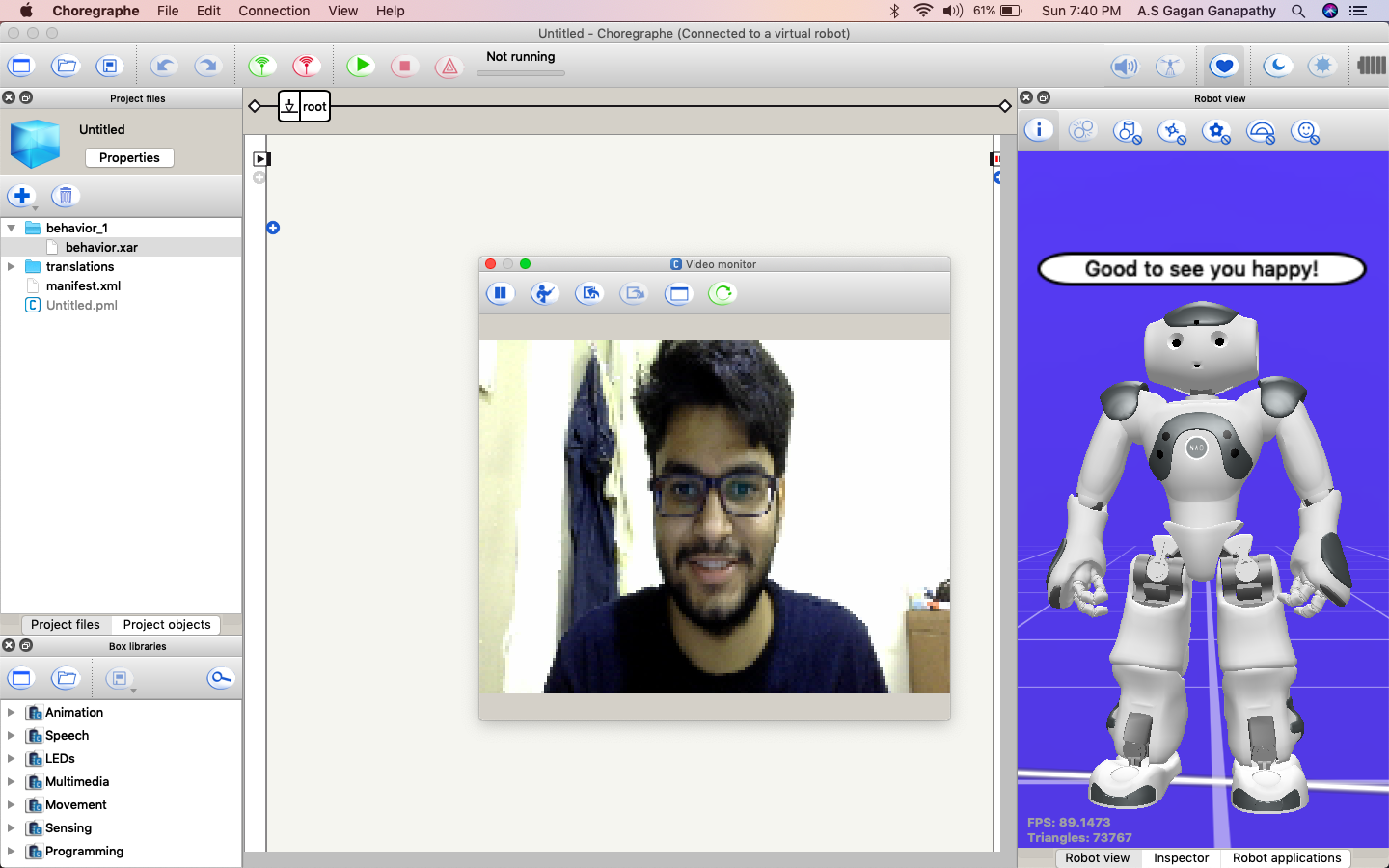Select manifest.xml file

[x=83, y=285]
